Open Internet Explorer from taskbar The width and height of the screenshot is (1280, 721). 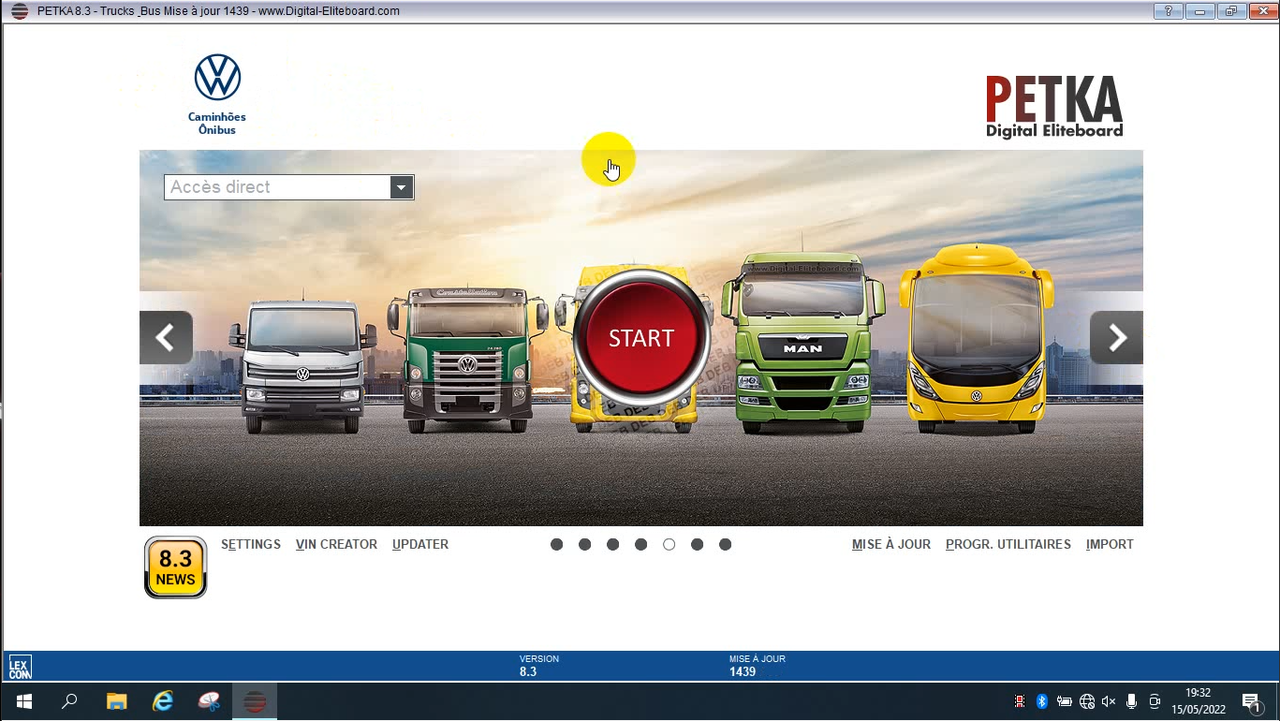tap(162, 702)
